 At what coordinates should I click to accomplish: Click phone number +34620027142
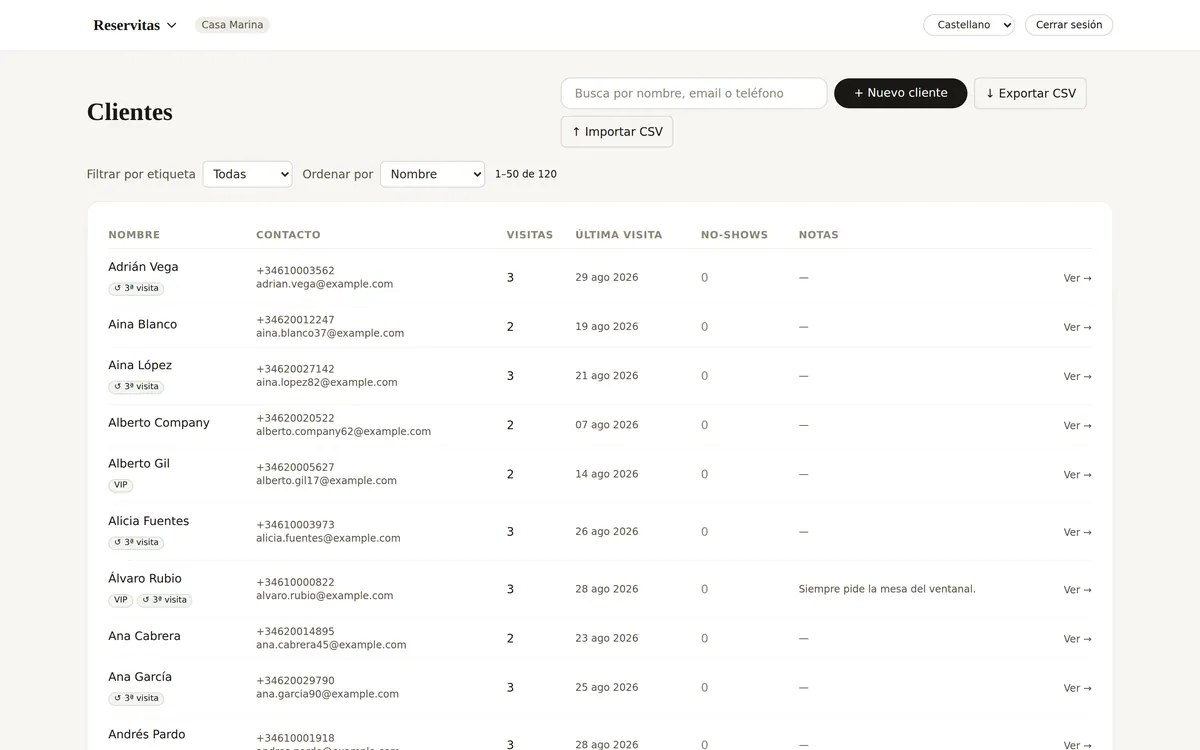point(295,369)
